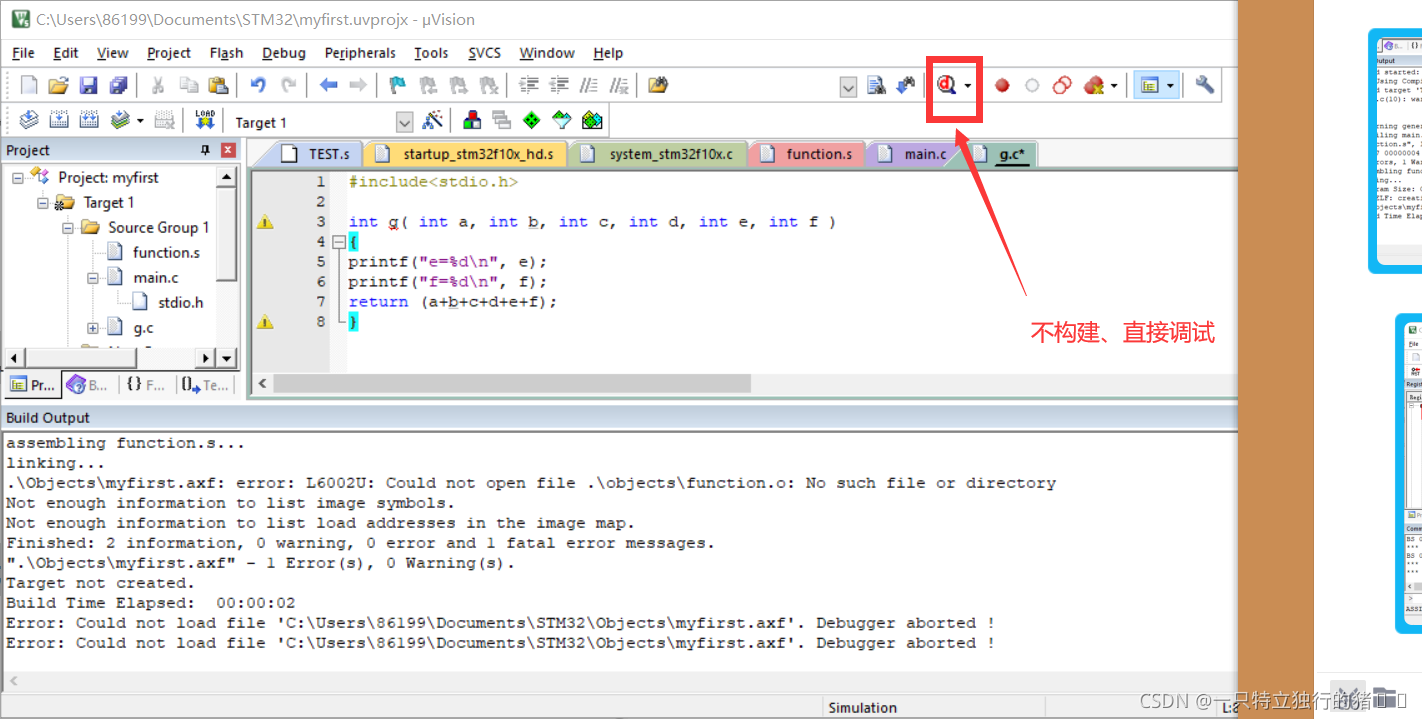This screenshot has height=719, width=1422.
Task: Open debug session dropdown arrow
Action: pos(968,86)
